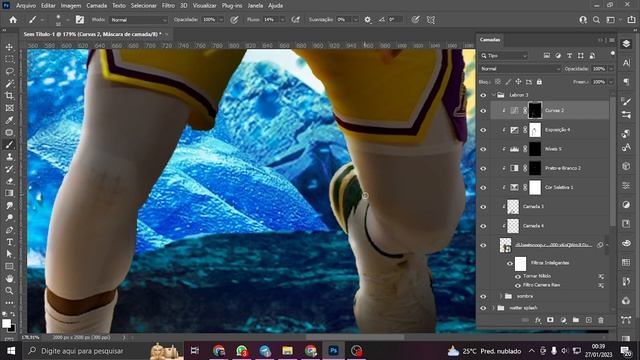Select the Crop tool
Viewport: 640px width, 360px height.
9,96
